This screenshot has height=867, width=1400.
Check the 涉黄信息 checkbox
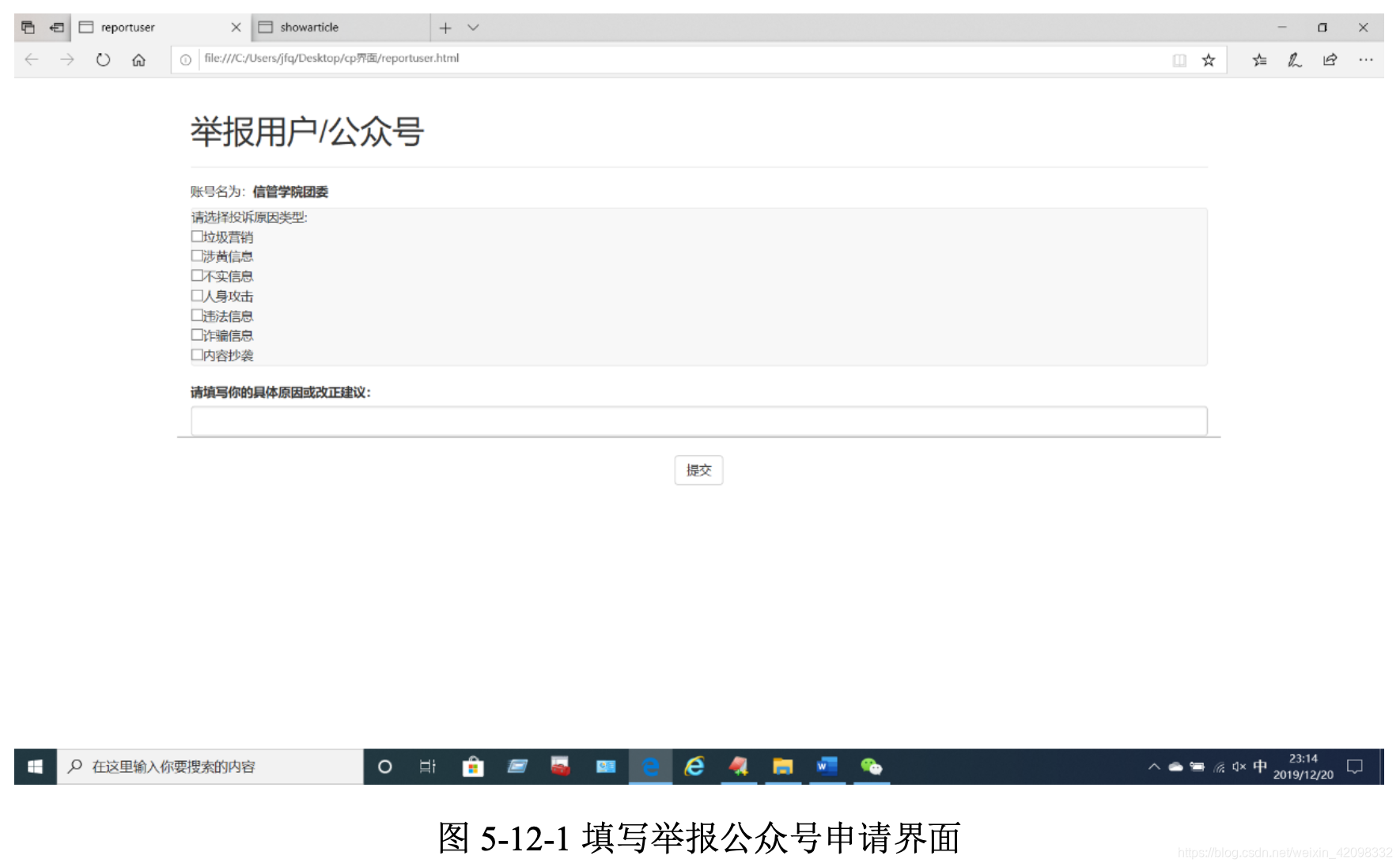[x=197, y=256]
